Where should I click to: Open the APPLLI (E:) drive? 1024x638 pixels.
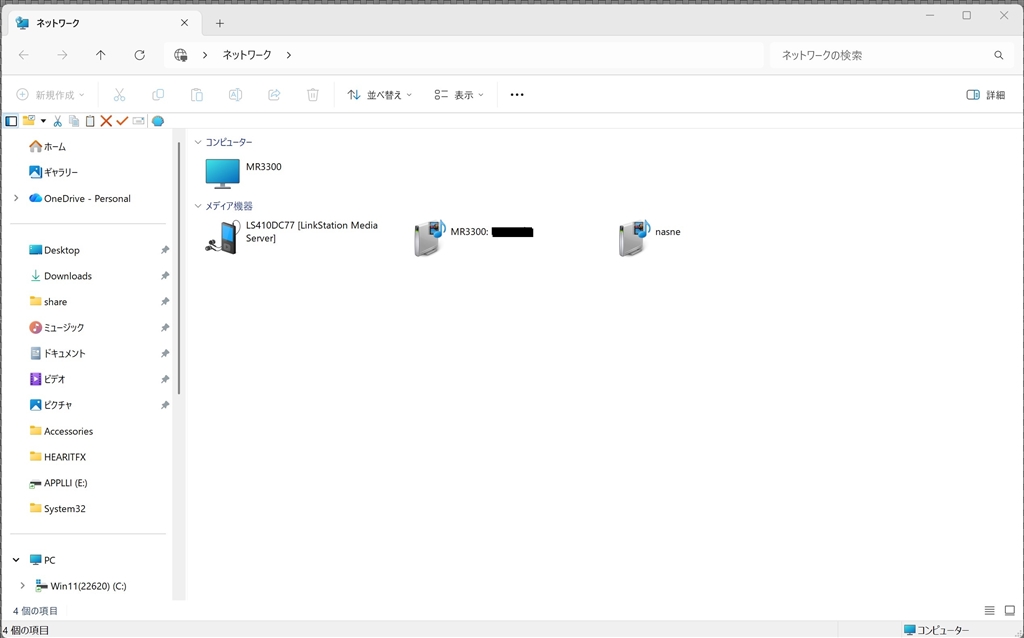tap(58, 483)
